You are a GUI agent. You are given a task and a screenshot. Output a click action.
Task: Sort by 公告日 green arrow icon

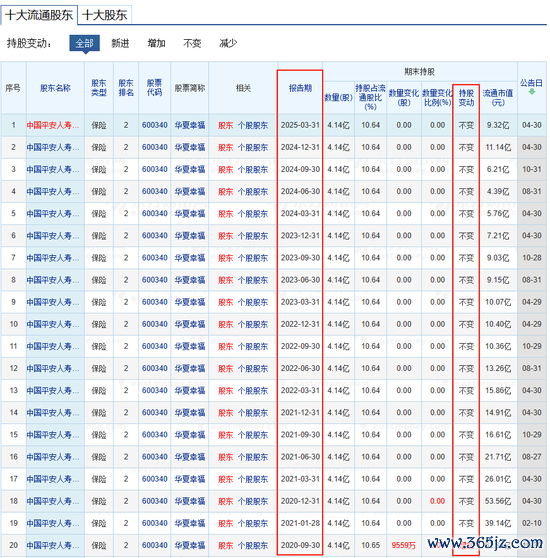[532, 92]
